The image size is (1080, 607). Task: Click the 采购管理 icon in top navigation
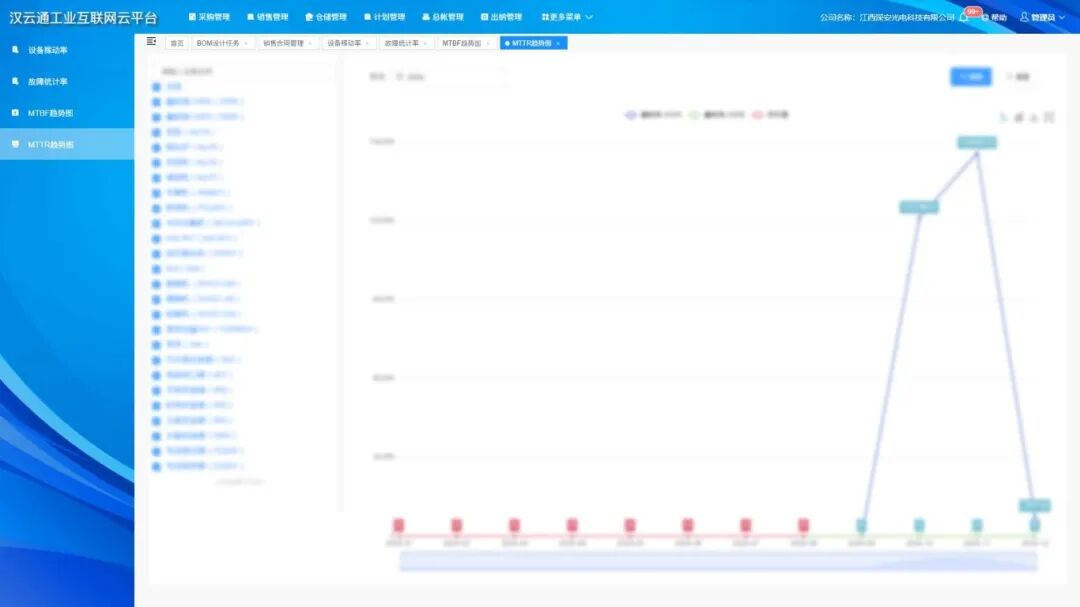pos(192,17)
